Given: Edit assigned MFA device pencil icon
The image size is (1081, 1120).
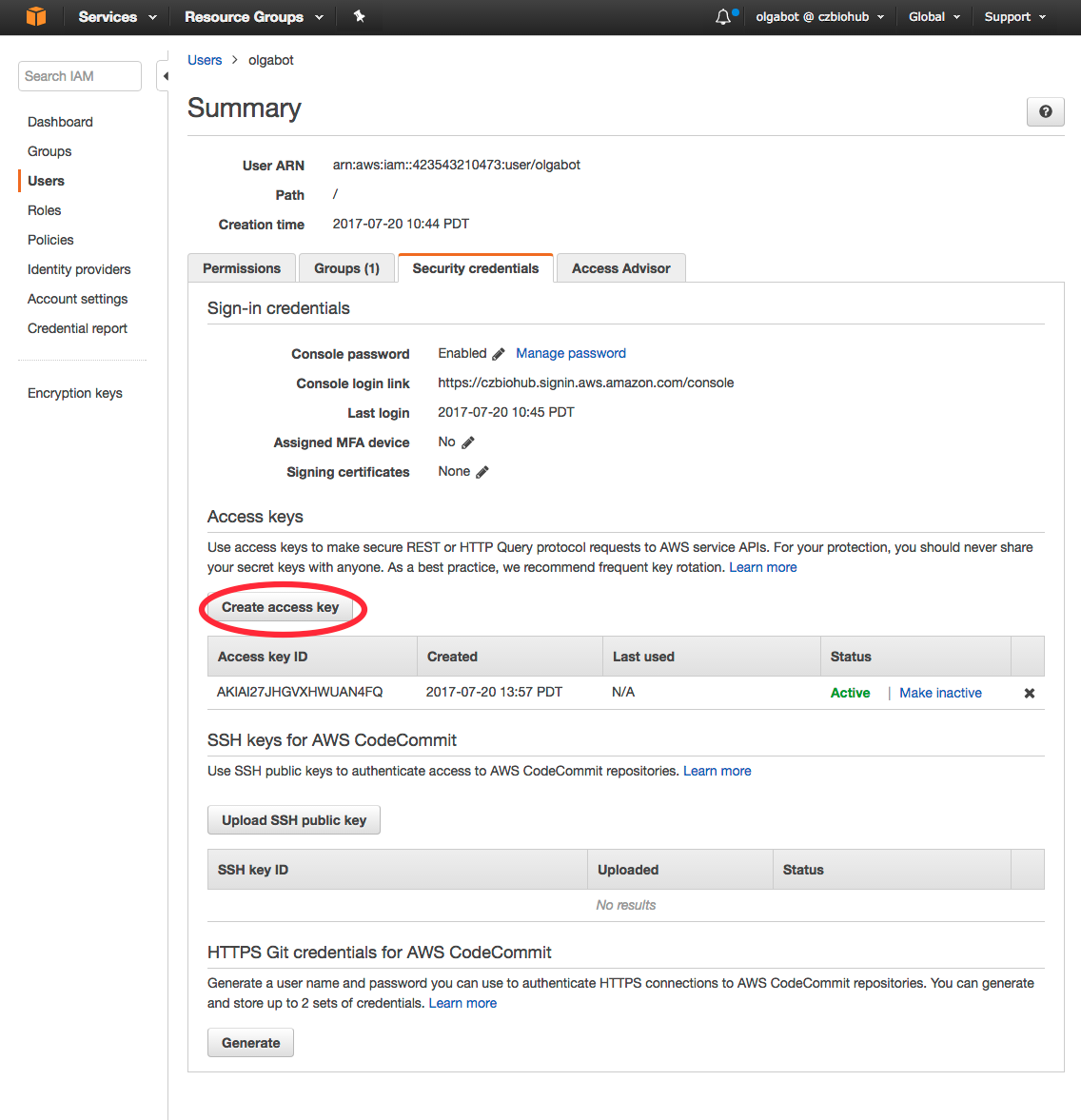Looking at the screenshot, I should pyautogui.click(x=468, y=442).
